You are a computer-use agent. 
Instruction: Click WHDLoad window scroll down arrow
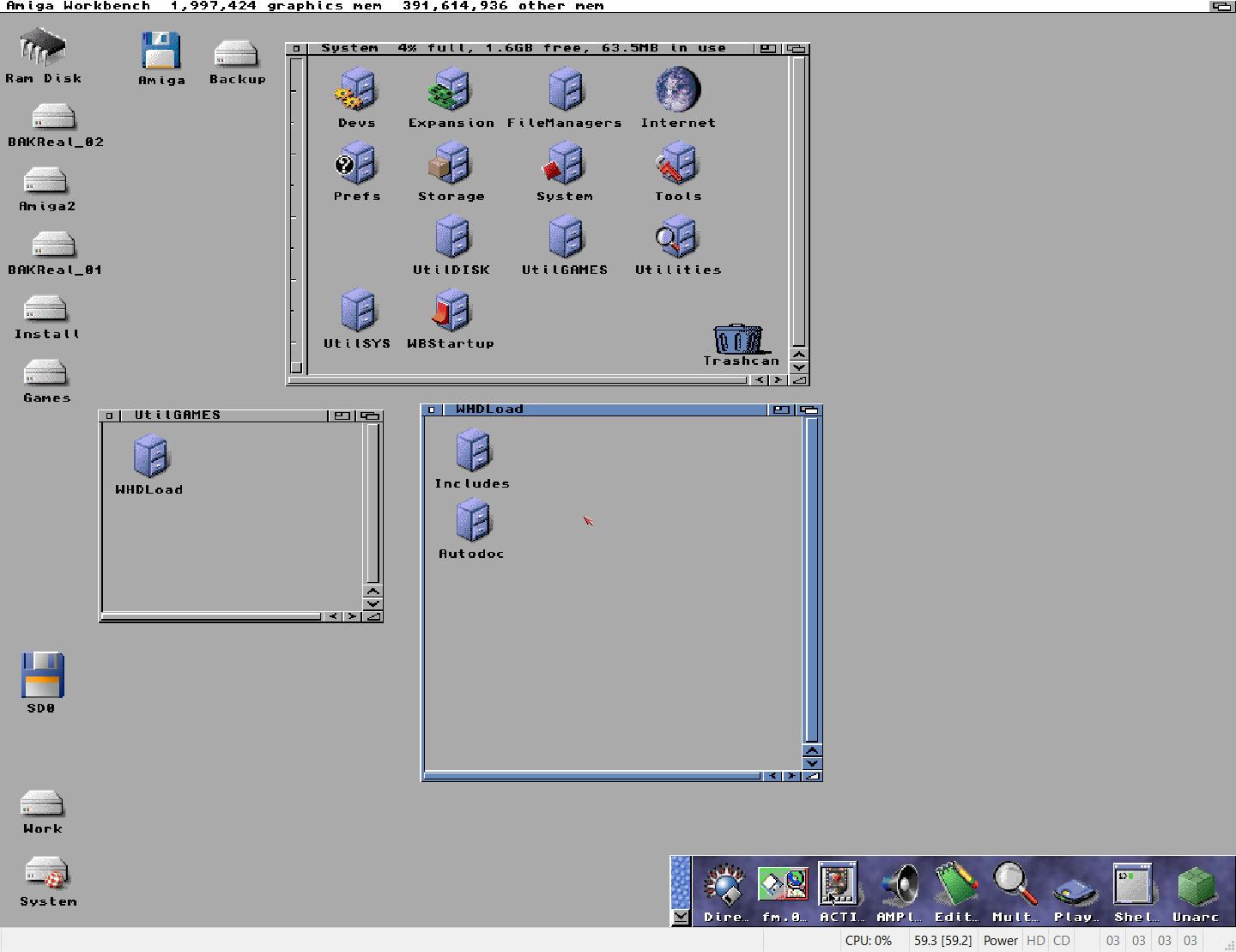click(812, 763)
